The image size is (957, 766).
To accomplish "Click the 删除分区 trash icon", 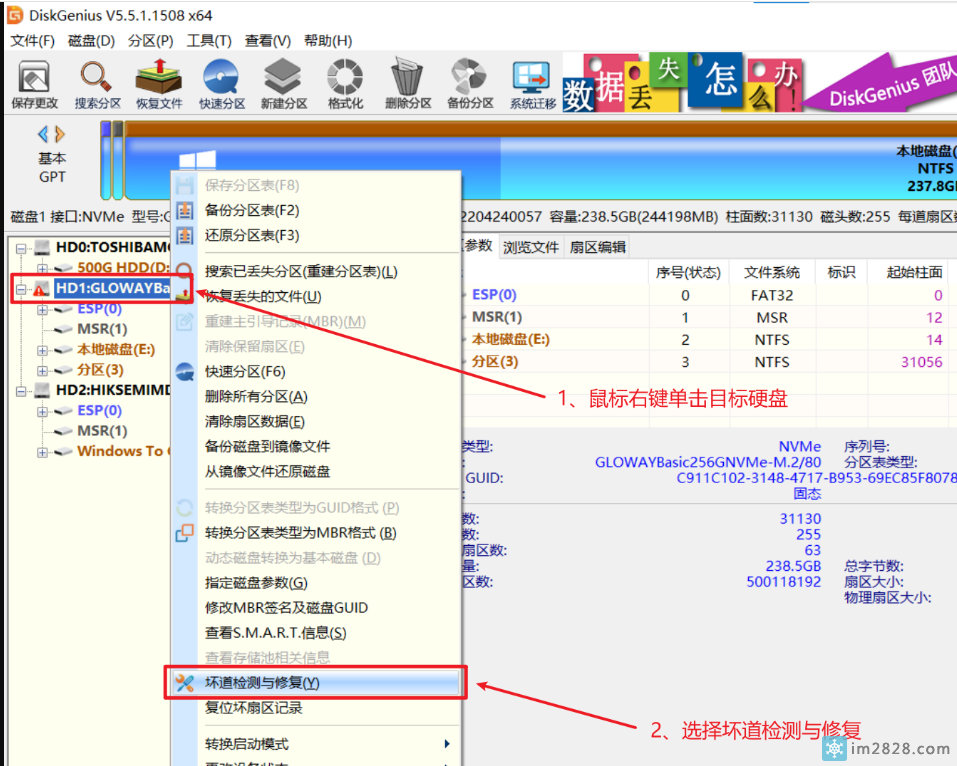I will click(408, 85).
